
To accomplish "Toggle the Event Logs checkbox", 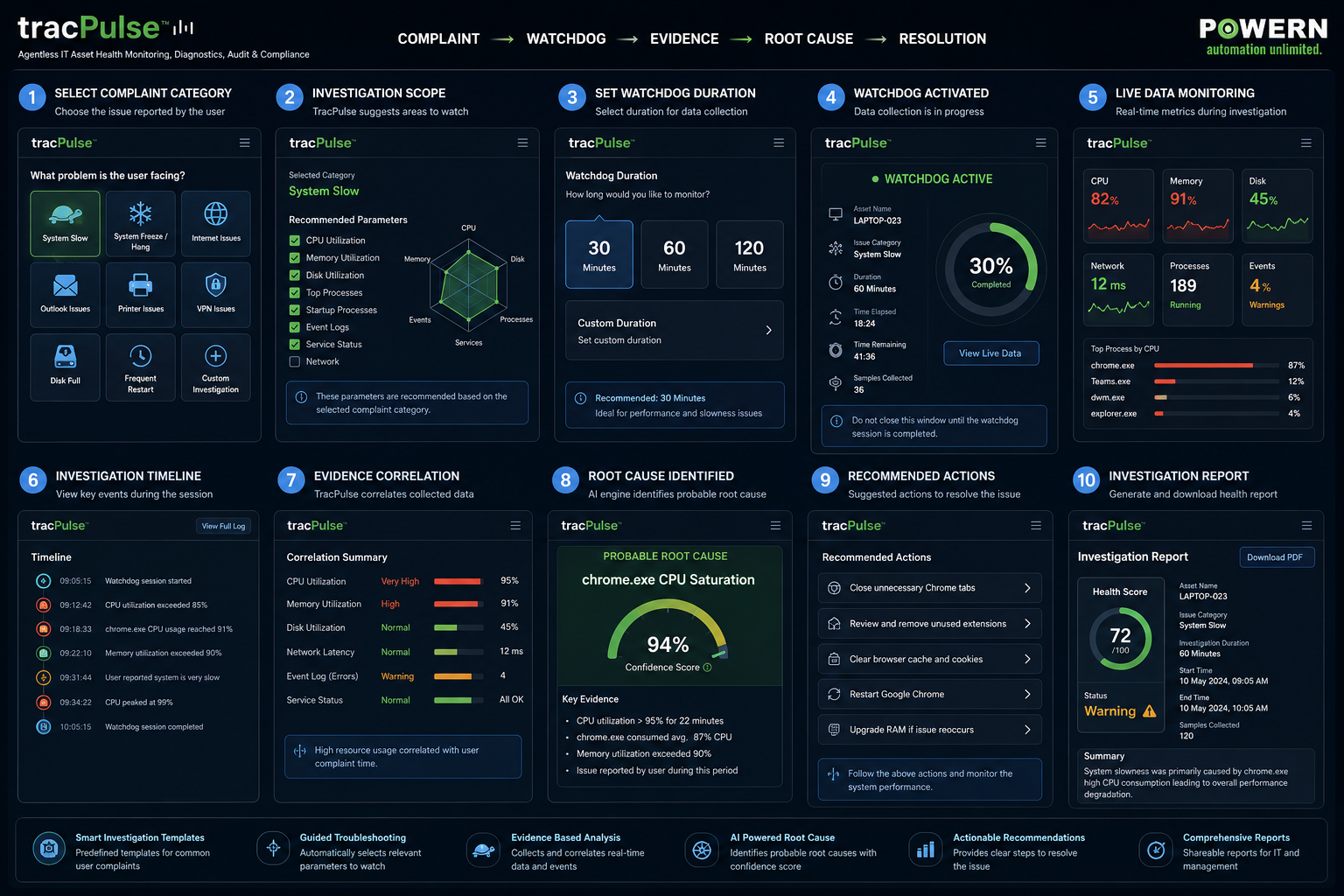I will [x=295, y=327].
